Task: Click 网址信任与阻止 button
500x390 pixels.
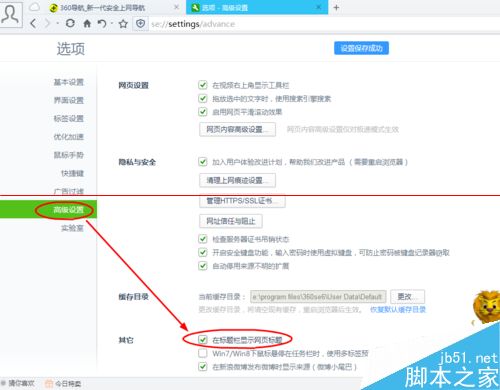Action: pos(231,221)
